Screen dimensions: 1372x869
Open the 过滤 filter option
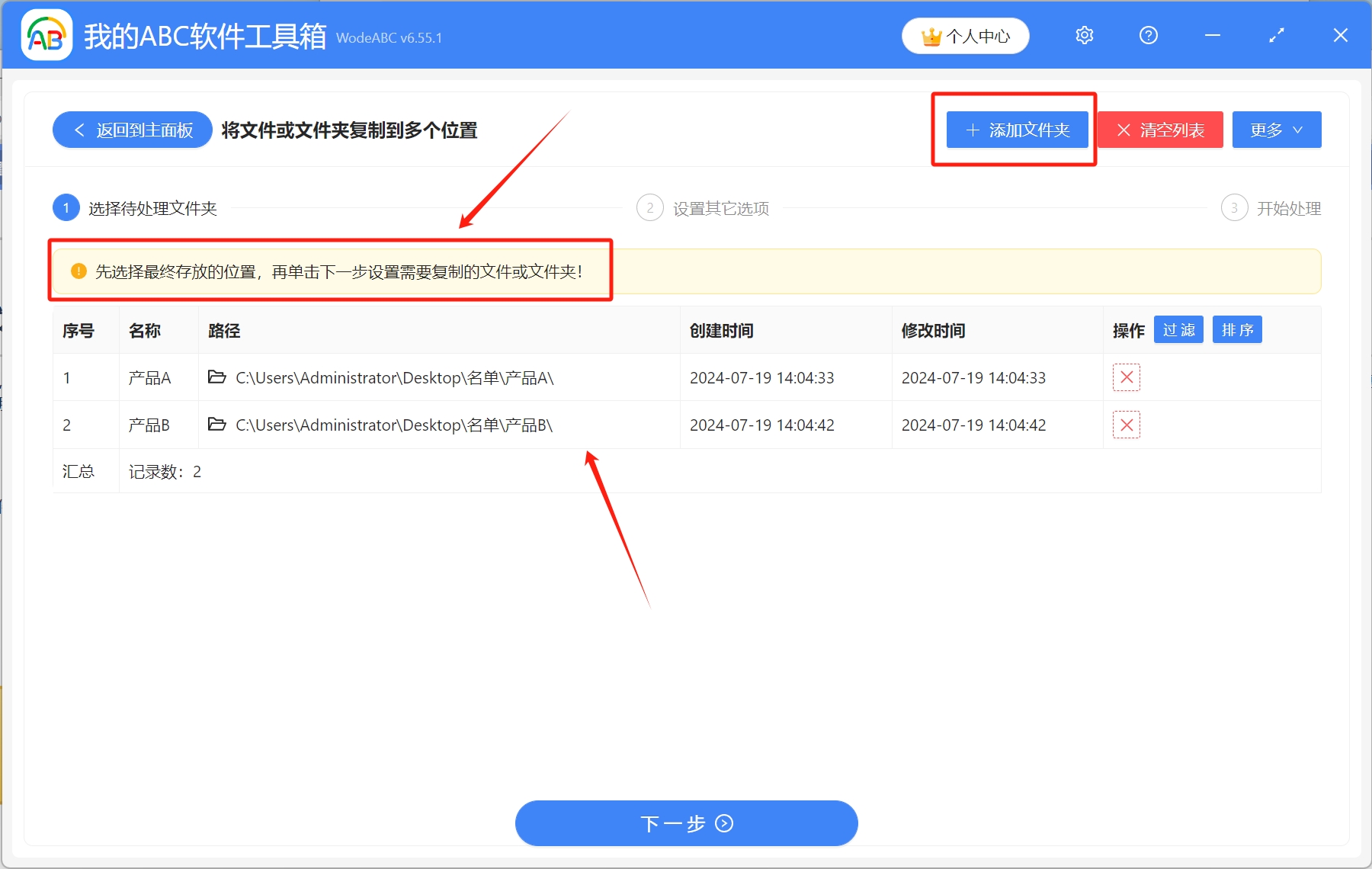1178,329
